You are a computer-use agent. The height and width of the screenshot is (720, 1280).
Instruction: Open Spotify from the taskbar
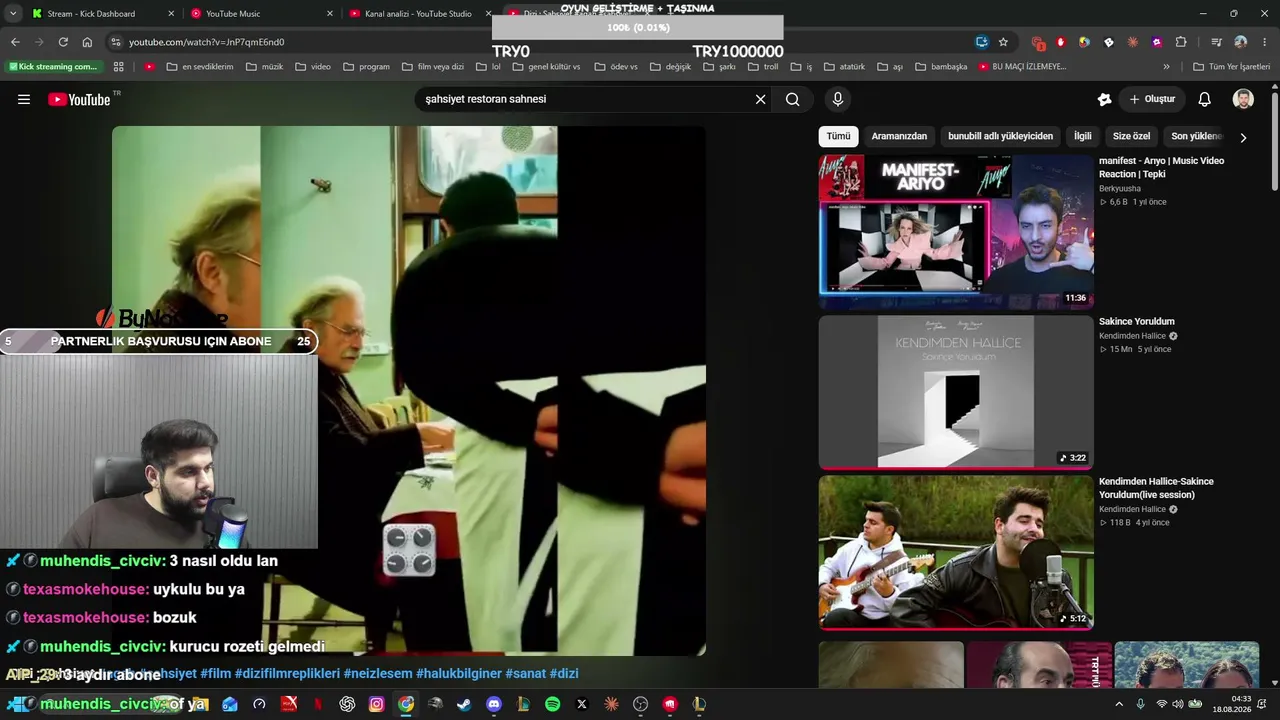point(553,704)
